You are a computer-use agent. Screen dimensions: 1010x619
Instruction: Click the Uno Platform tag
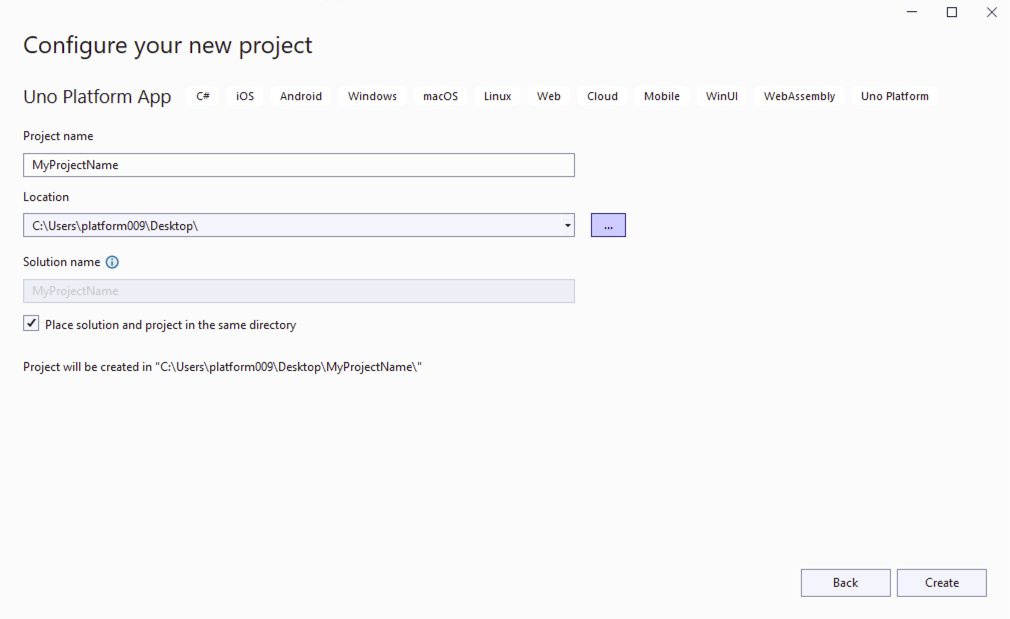point(894,96)
